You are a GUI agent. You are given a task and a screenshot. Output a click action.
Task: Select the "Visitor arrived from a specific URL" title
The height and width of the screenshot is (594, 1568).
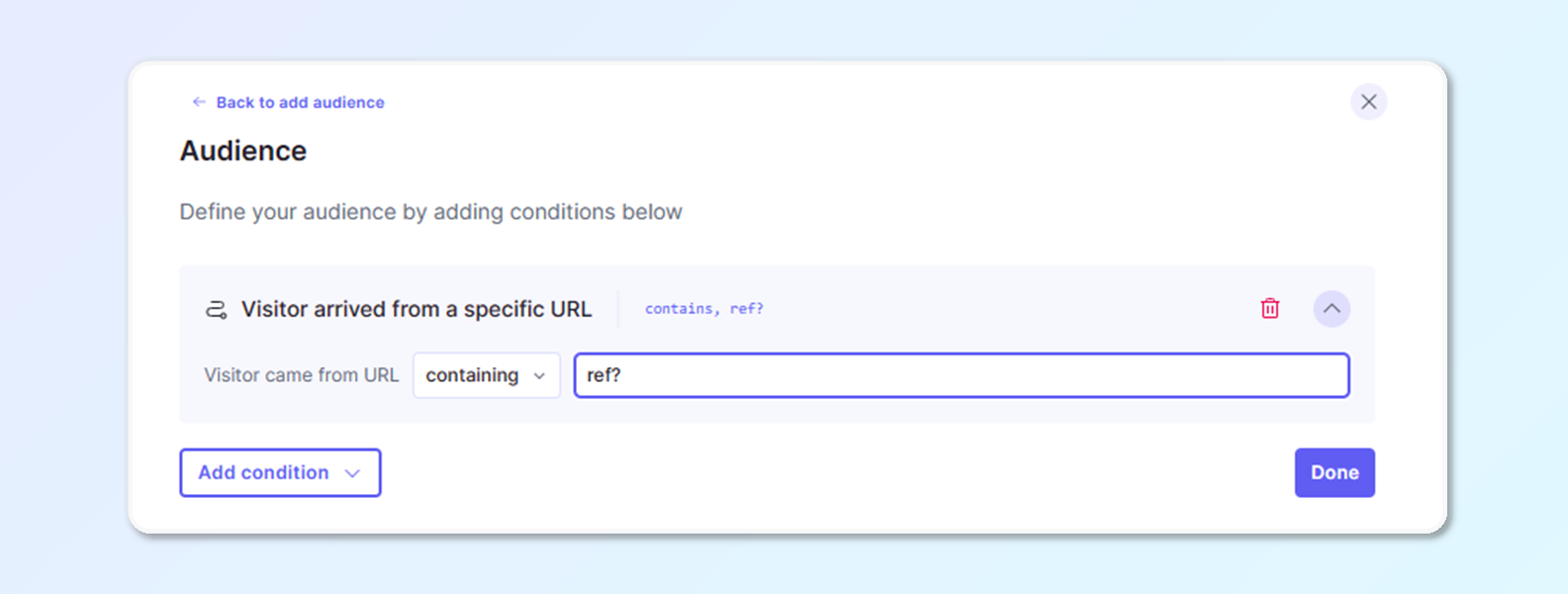click(x=416, y=309)
